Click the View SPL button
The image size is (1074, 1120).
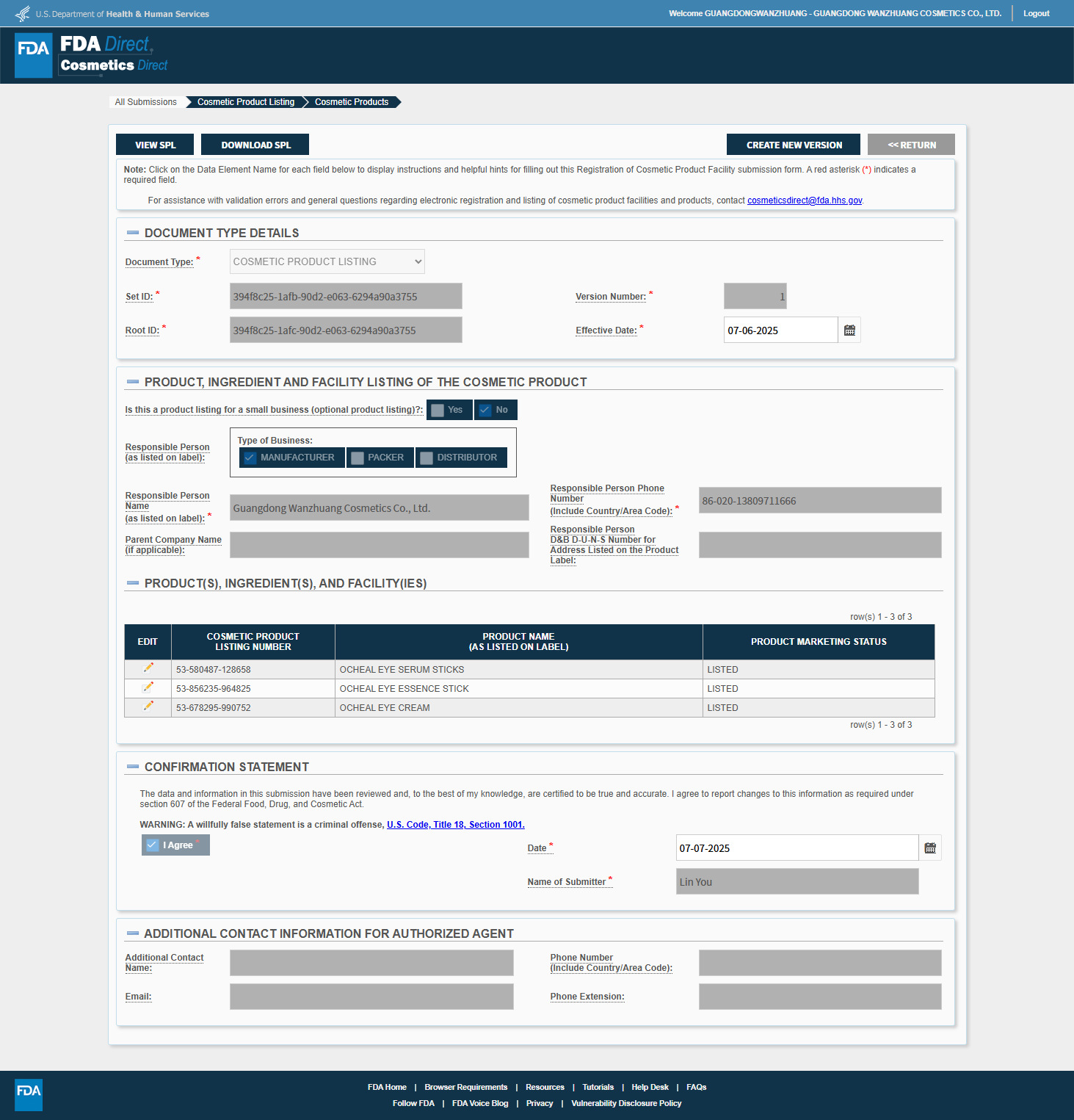pos(155,145)
